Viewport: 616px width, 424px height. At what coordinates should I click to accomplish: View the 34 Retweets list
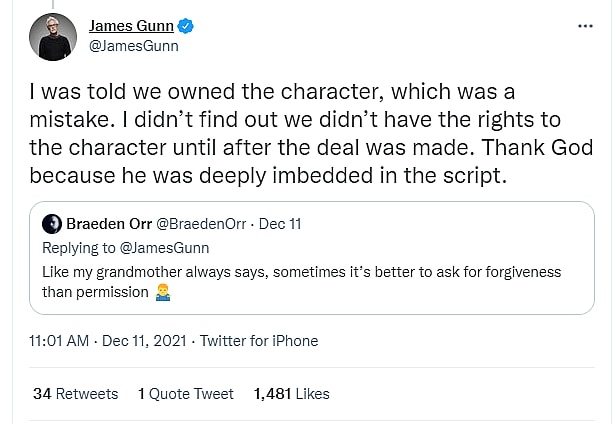tap(75, 394)
